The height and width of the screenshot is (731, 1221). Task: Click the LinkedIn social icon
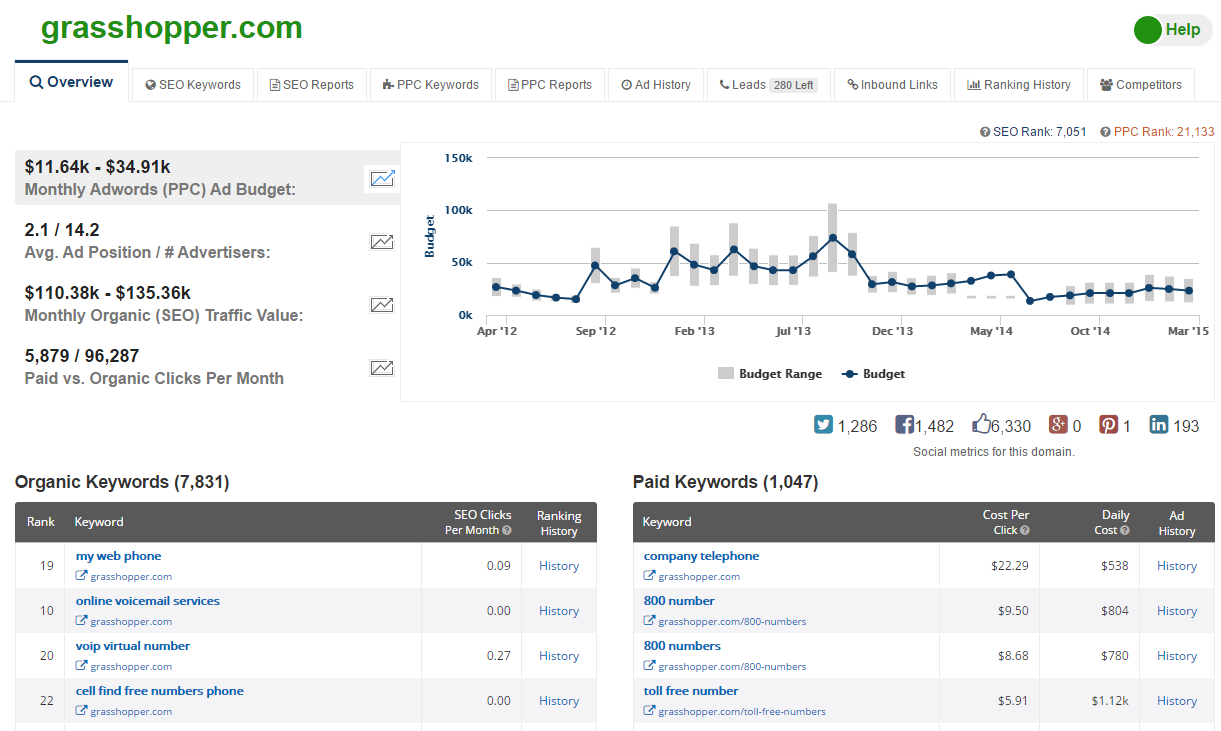pyautogui.click(x=1159, y=425)
